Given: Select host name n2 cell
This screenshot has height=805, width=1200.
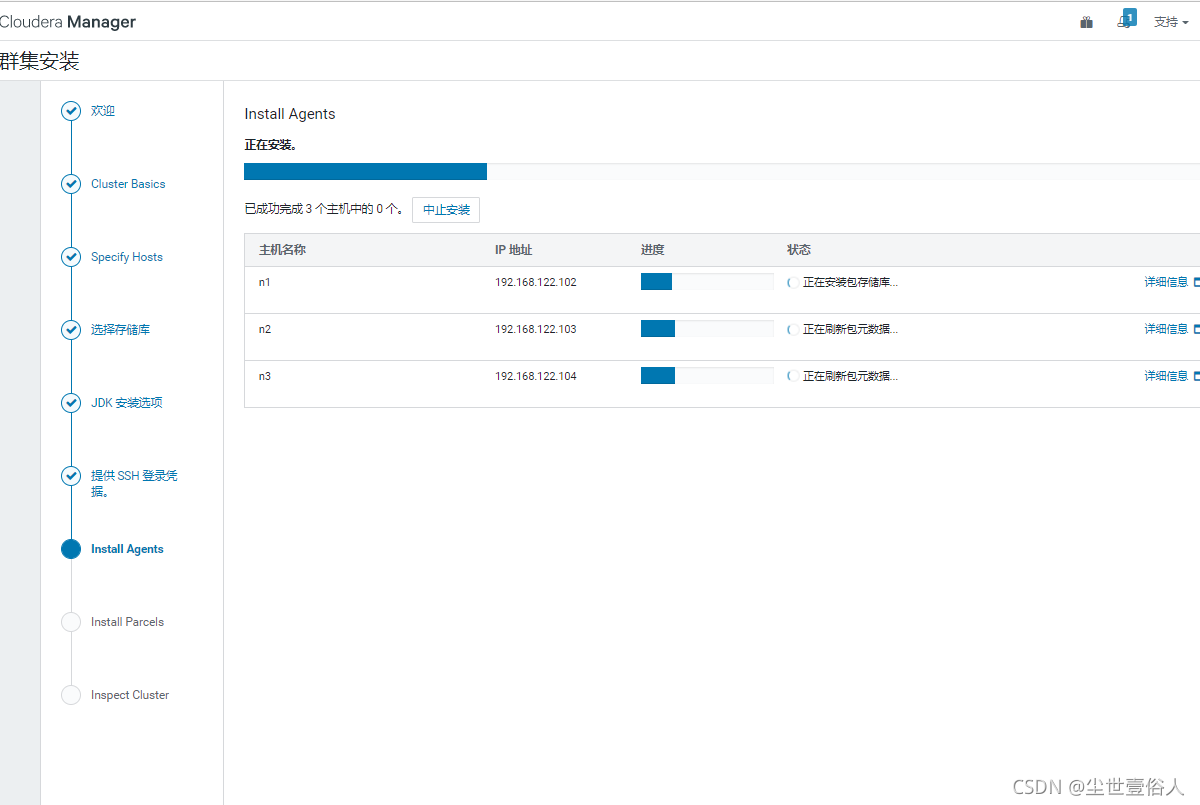Looking at the screenshot, I should tap(265, 329).
